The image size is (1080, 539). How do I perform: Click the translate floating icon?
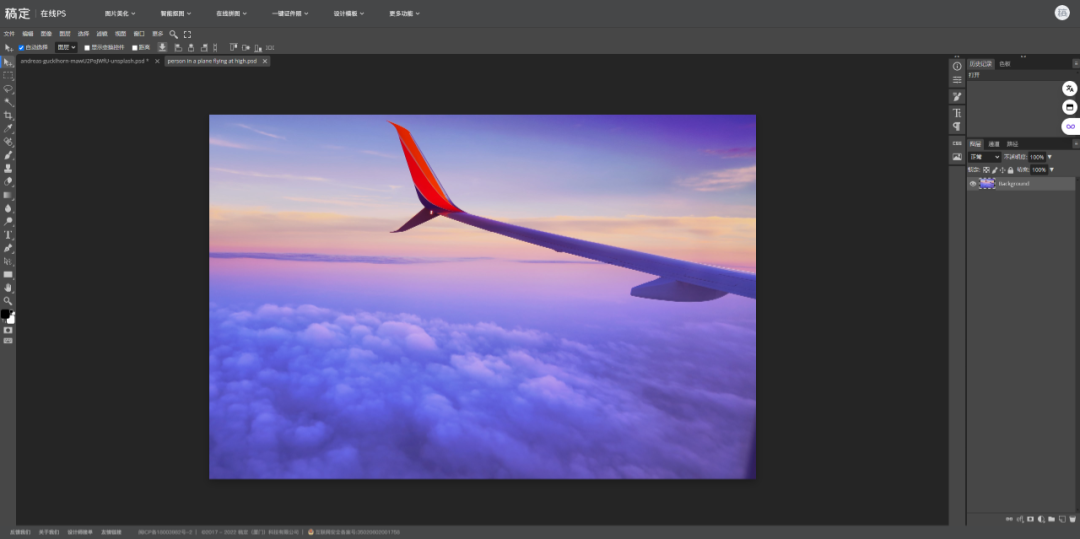point(1069,88)
